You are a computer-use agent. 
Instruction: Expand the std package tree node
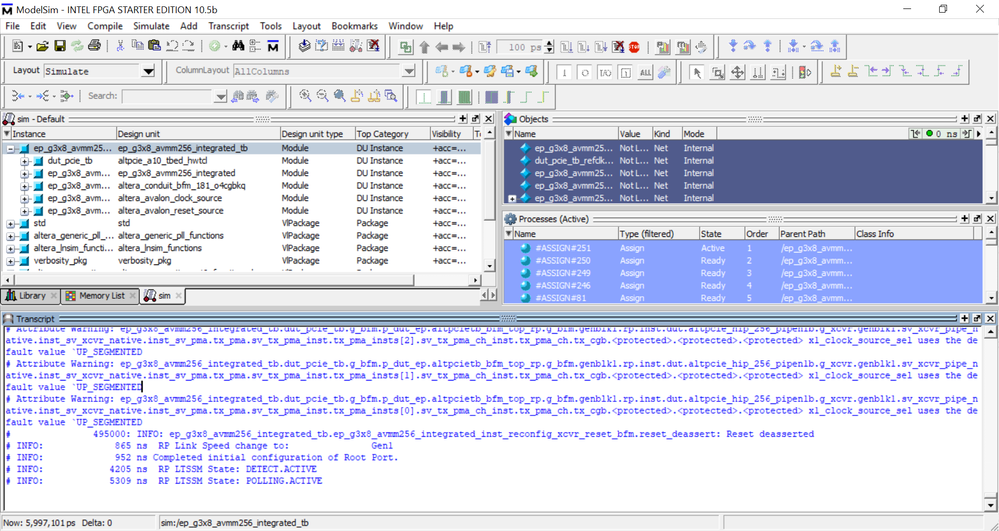pyautogui.click(x=11, y=223)
